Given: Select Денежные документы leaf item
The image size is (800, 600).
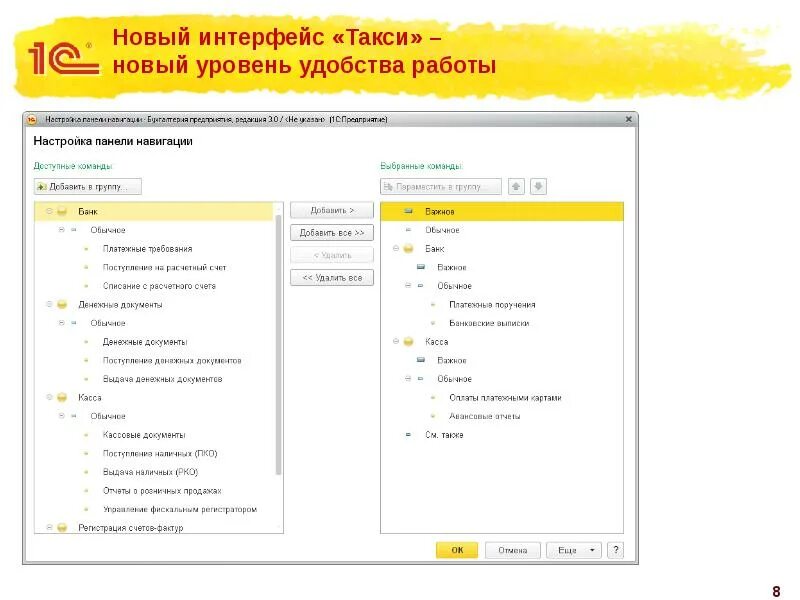Looking at the screenshot, I should pos(145,342).
